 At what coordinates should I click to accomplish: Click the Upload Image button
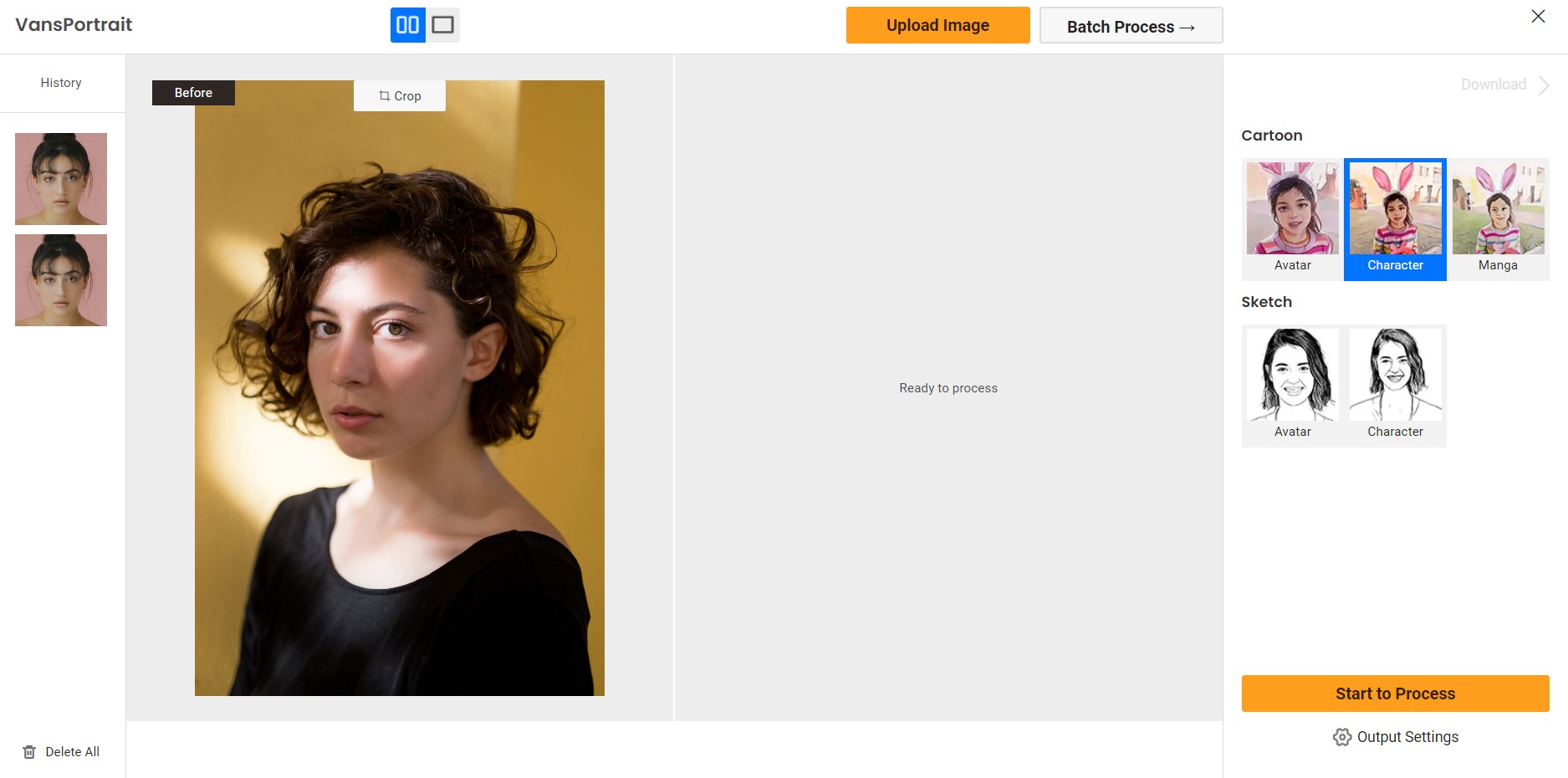tap(937, 25)
